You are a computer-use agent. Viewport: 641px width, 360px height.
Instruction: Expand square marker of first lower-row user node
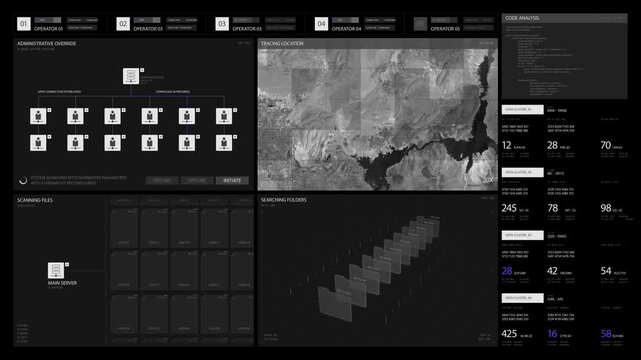point(49,137)
